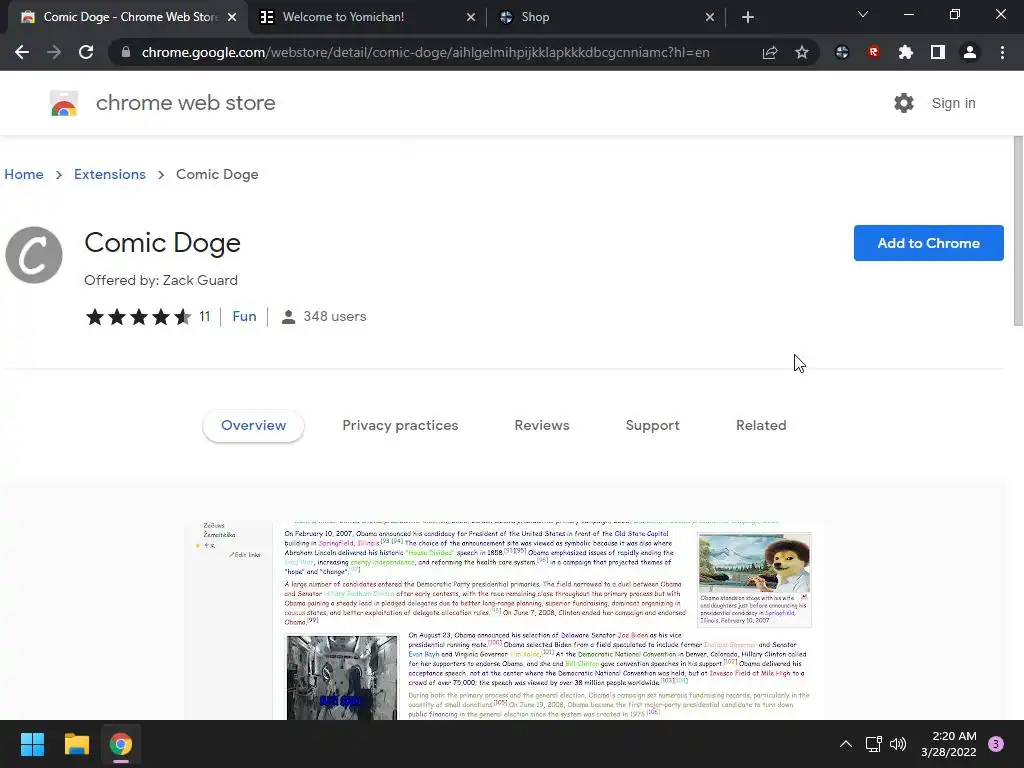Viewport: 1024px width, 768px height.
Task: Reload the current page
Action: [86, 52]
